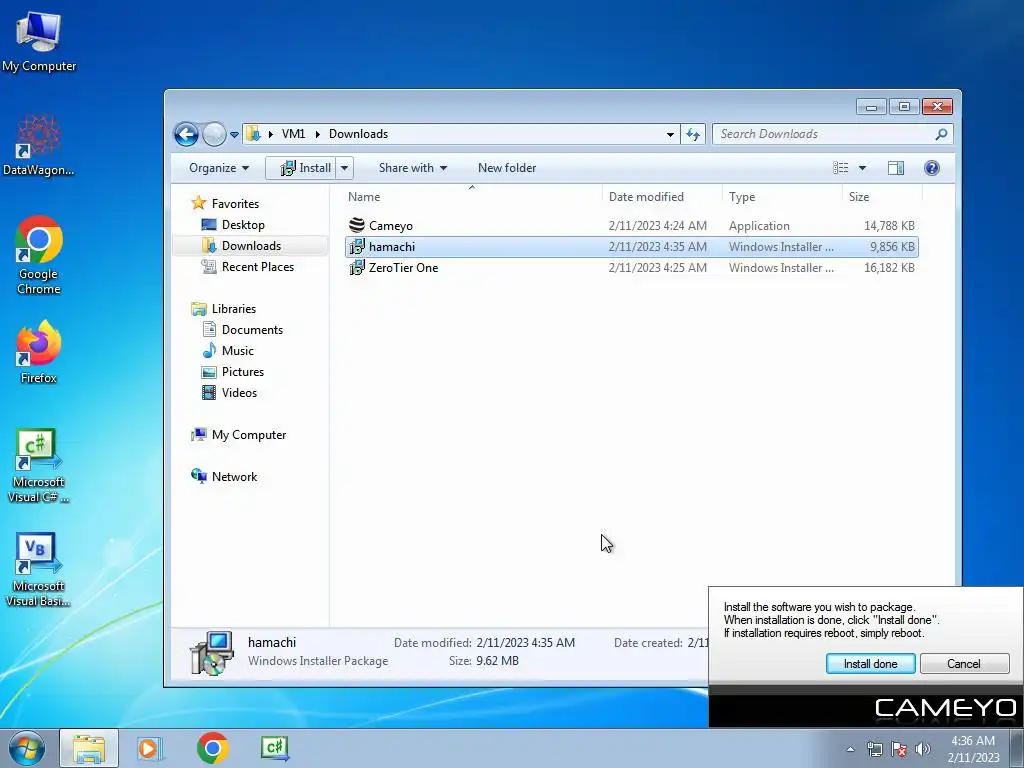Open Chrome from the taskbar

tap(212, 748)
